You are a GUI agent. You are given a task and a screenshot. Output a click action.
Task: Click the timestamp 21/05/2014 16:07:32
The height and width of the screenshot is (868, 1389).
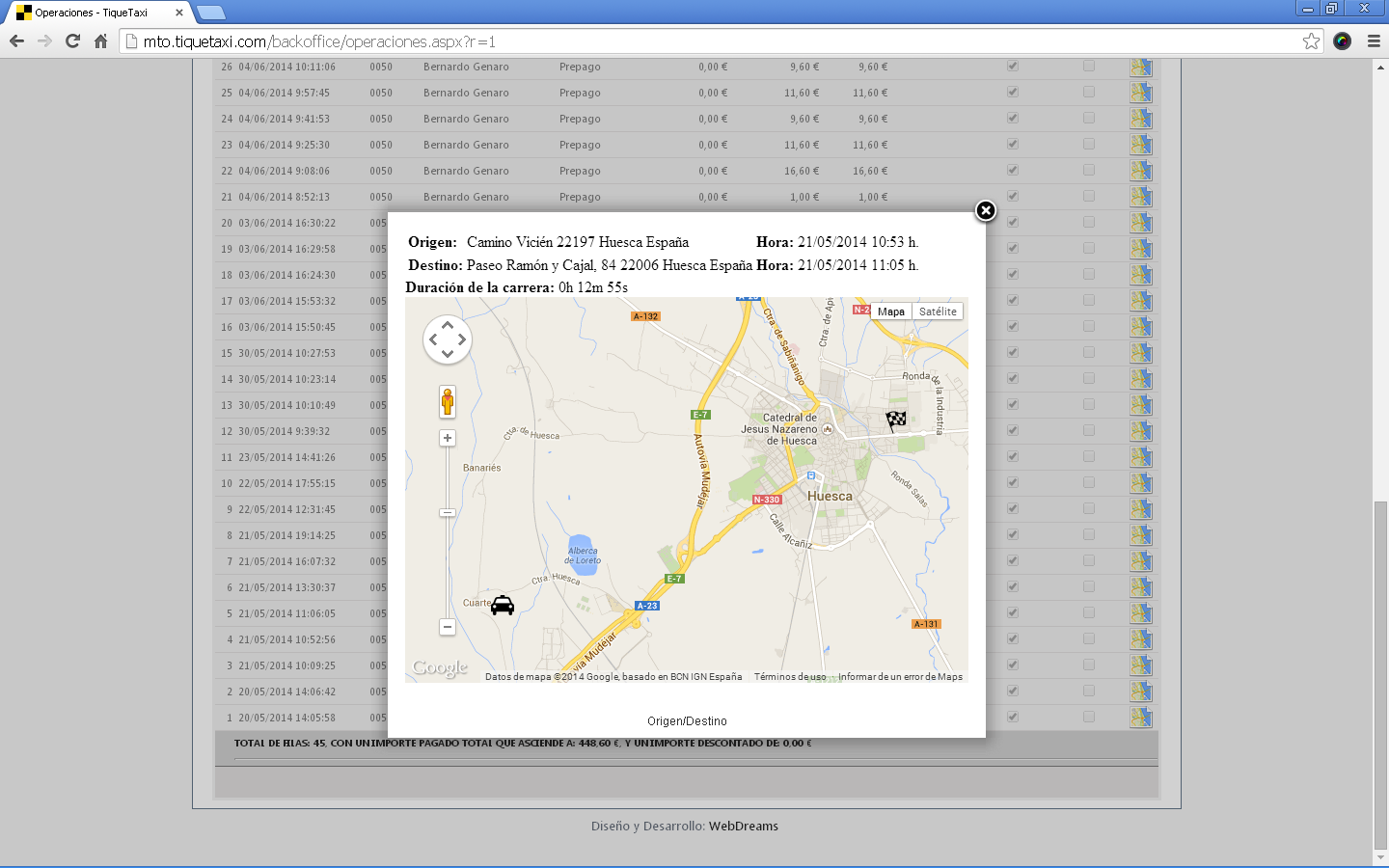pyautogui.click(x=287, y=561)
